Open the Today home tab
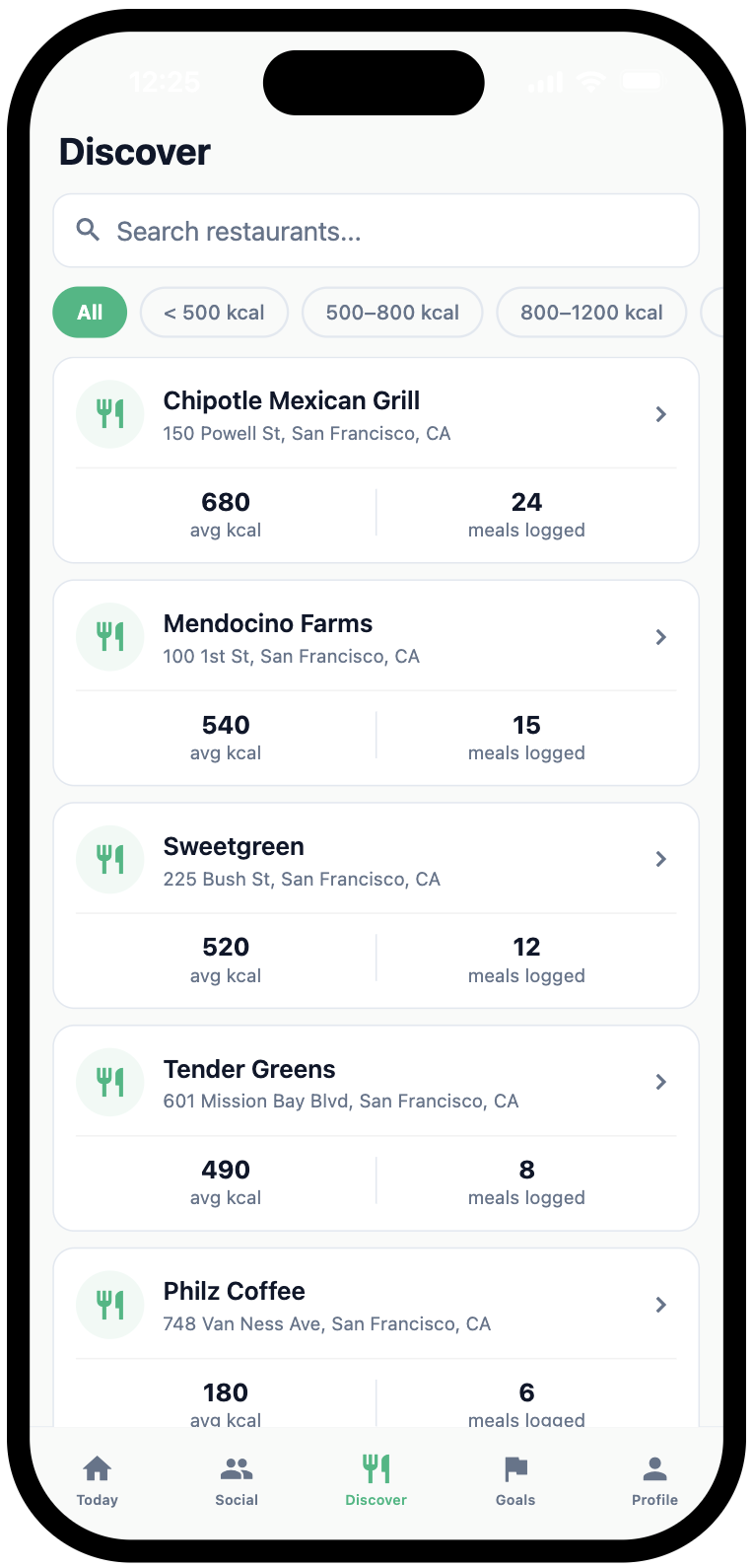The width and height of the screenshot is (753, 1568). click(x=97, y=1480)
